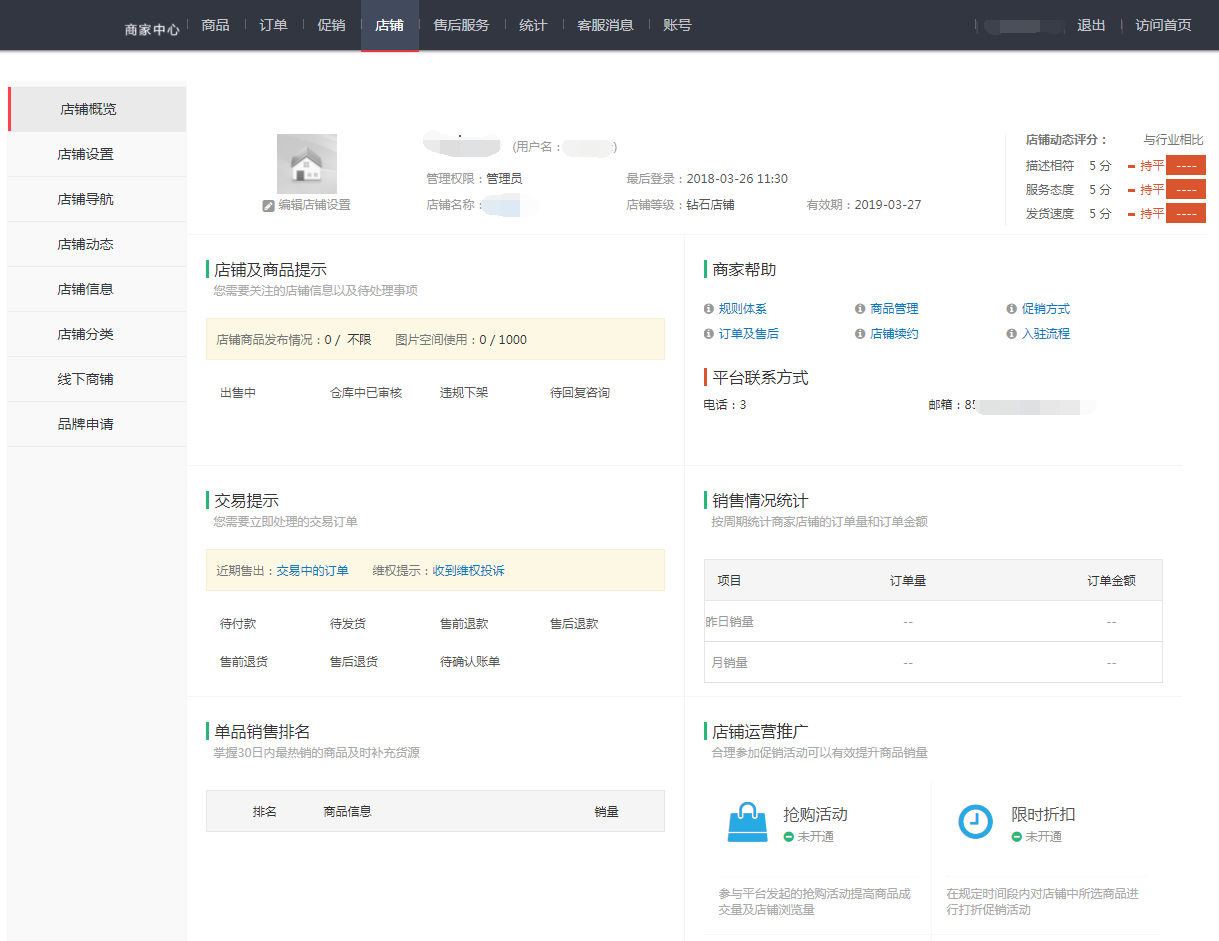The width and height of the screenshot is (1219, 941).
Task: Open the 商品管理 help link
Action: [x=894, y=309]
